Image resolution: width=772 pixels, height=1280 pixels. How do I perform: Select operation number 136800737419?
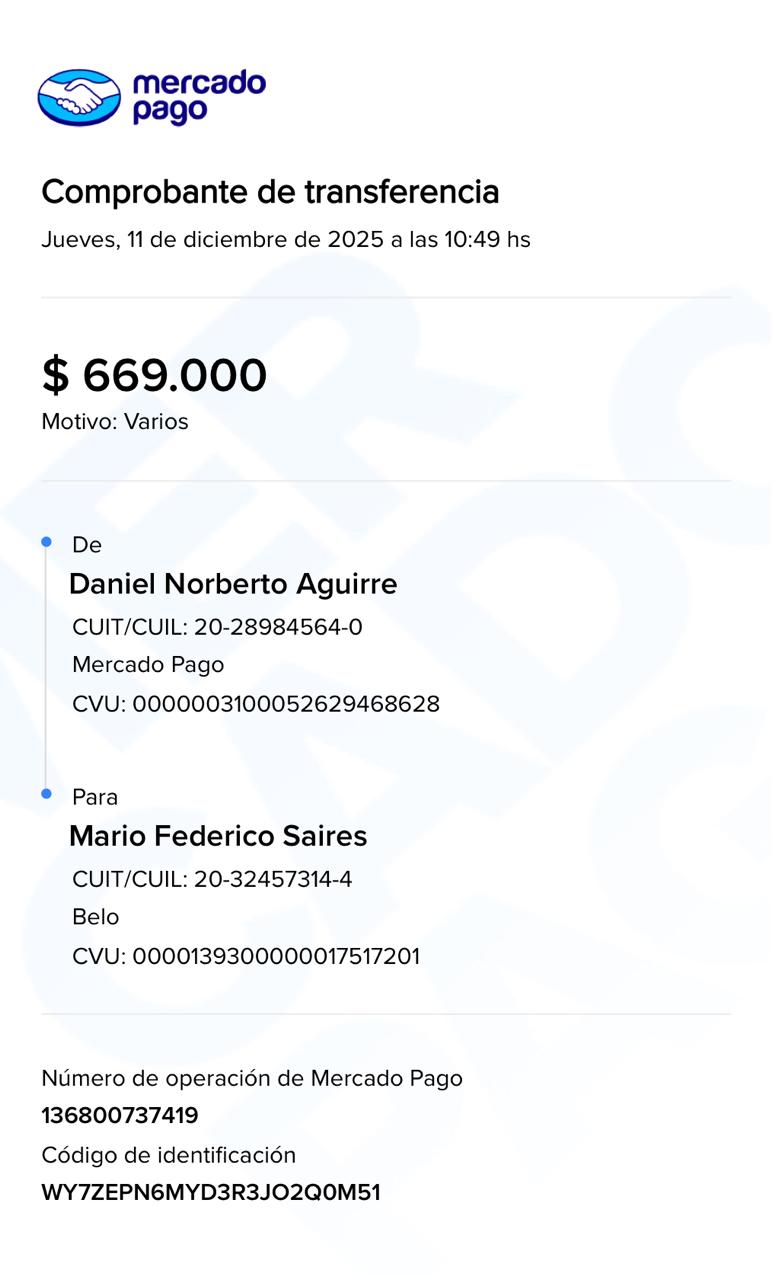point(120,1116)
